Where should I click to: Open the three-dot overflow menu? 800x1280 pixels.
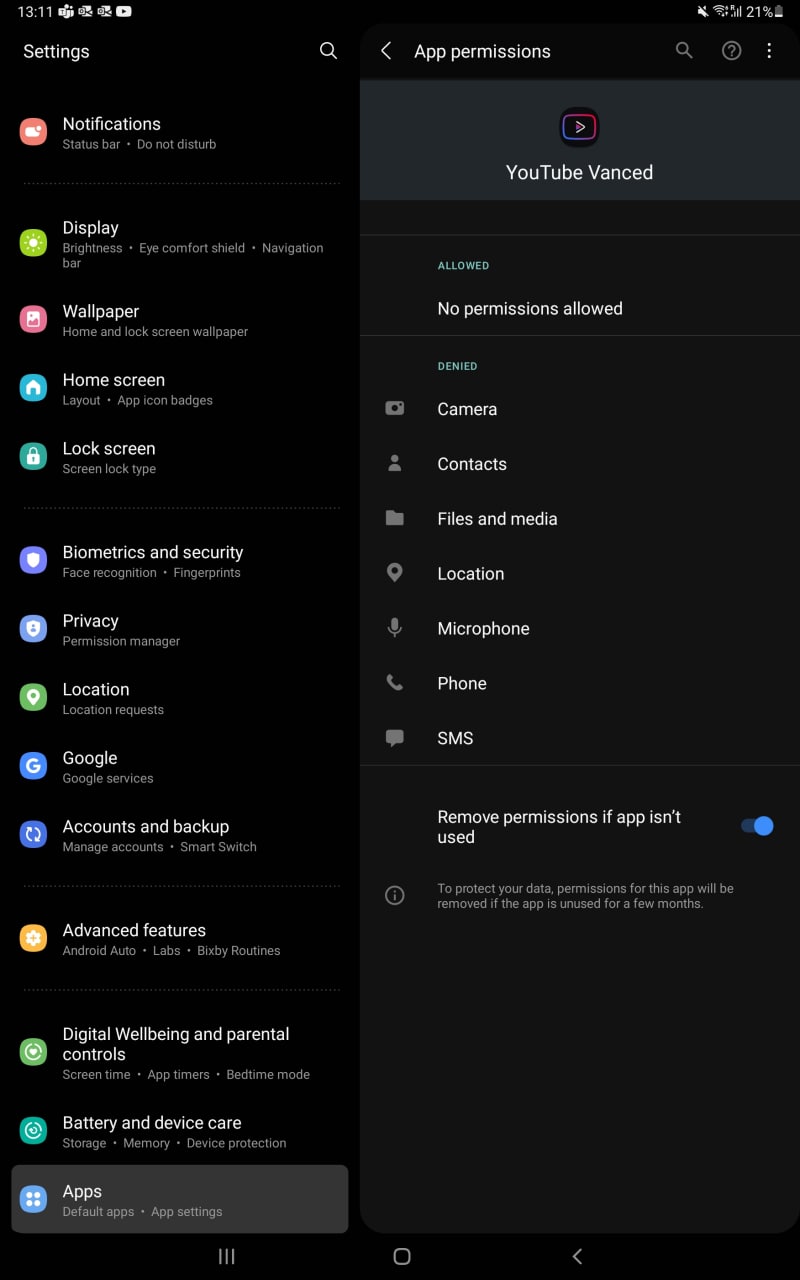769,51
